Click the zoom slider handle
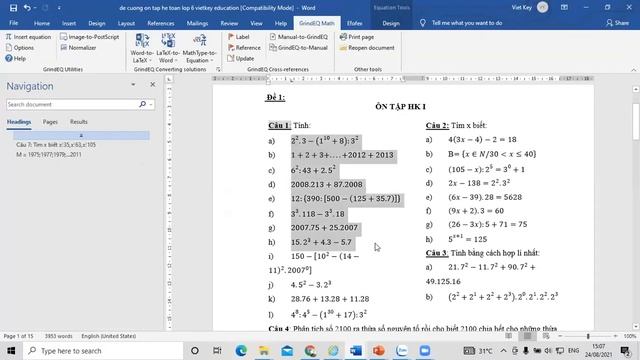The height and width of the screenshot is (360, 640). point(588,336)
